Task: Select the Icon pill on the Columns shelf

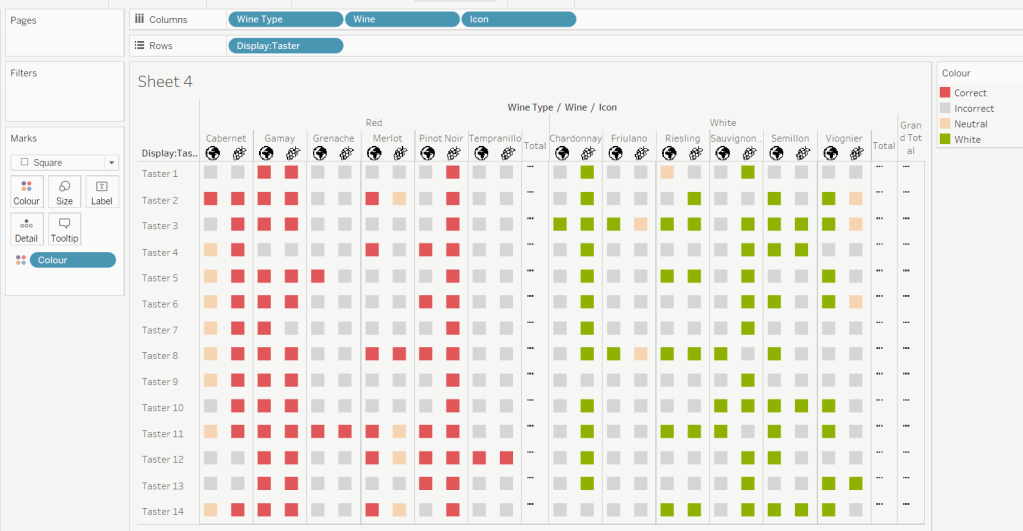Action: tap(518, 19)
